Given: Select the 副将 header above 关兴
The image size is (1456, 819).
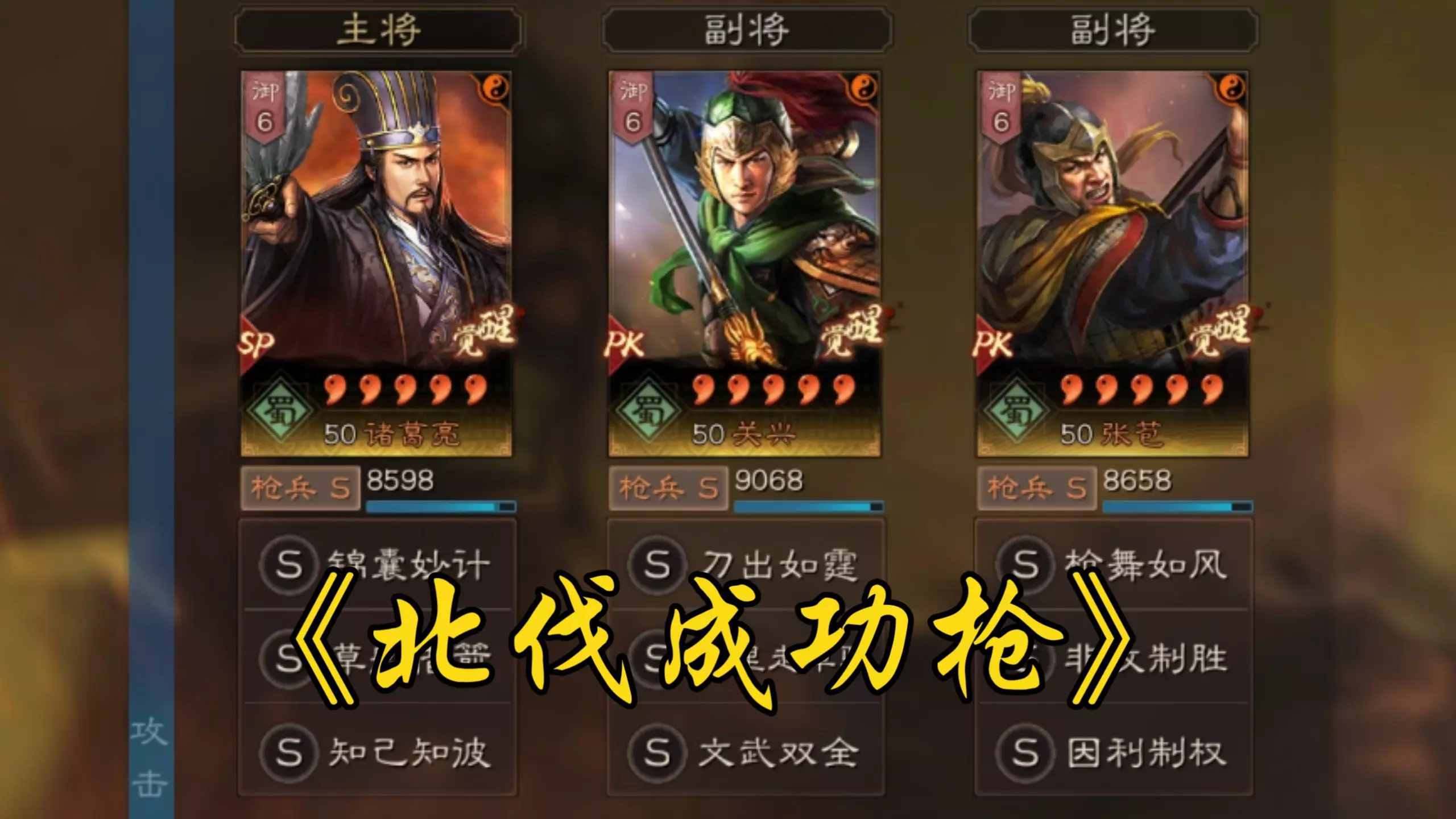Looking at the screenshot, I should click(x=746, y=30).
